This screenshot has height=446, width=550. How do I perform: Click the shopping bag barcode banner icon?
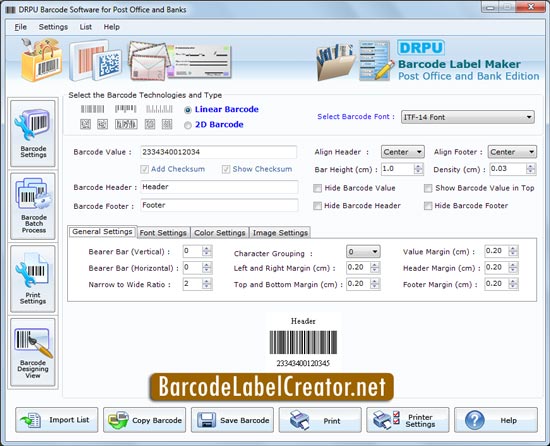point(42,60)
